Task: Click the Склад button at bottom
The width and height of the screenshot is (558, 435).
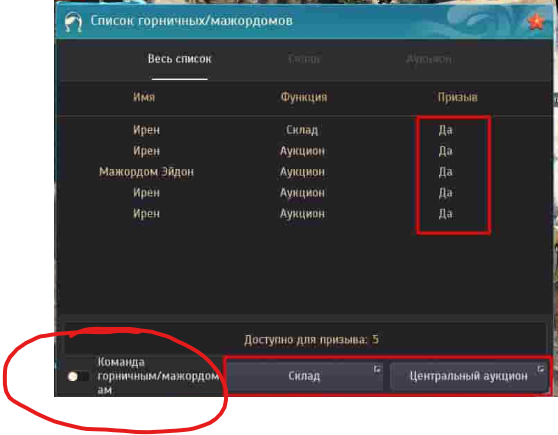Action: click(304, 376)
